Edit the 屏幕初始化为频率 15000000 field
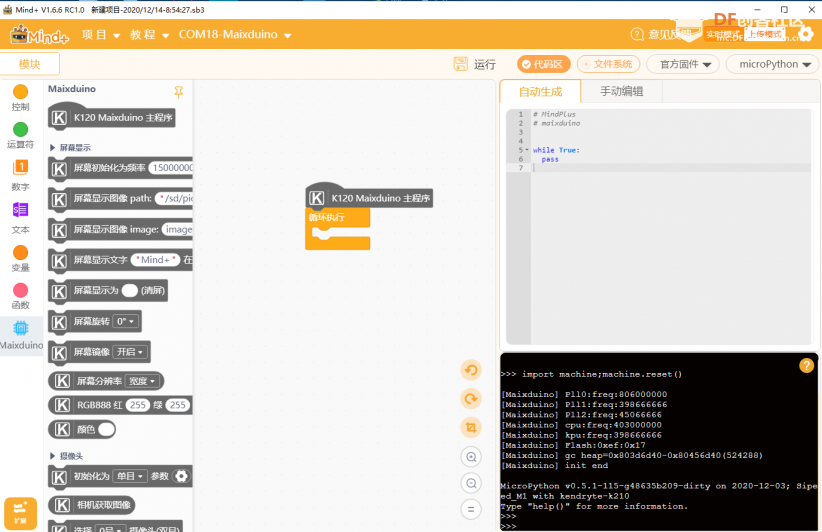Viewport: 822px width, 532px height. click(x=171, y=168)
